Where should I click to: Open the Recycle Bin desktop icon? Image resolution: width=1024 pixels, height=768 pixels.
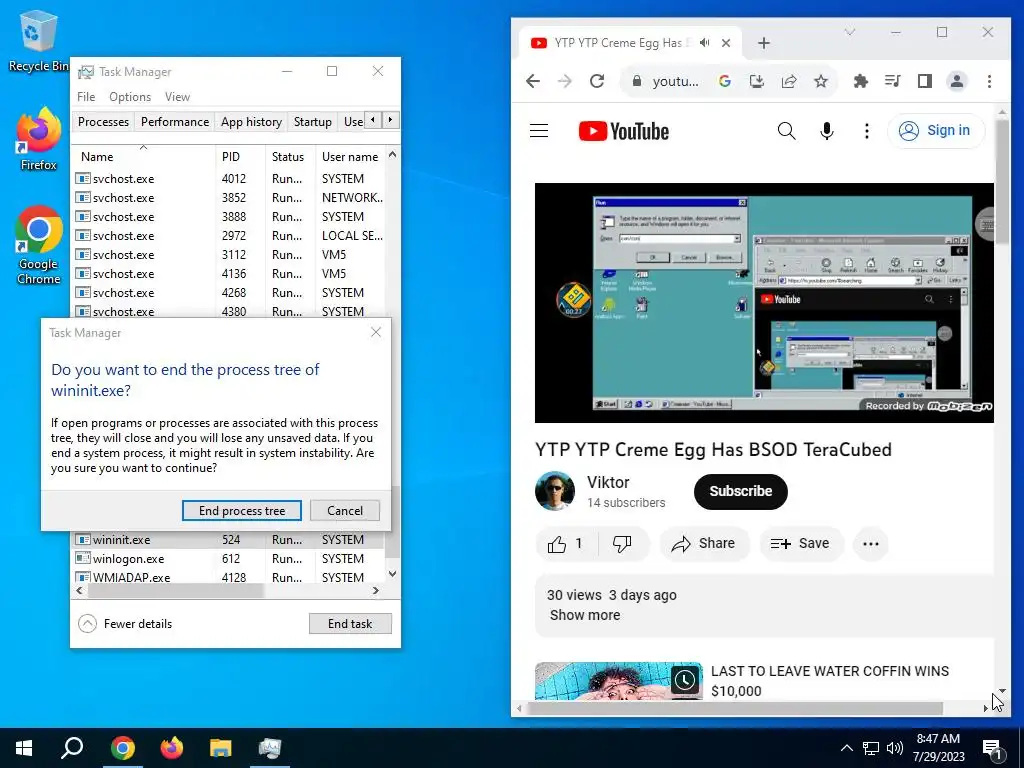pyautogui.click(x=39, y=40)
